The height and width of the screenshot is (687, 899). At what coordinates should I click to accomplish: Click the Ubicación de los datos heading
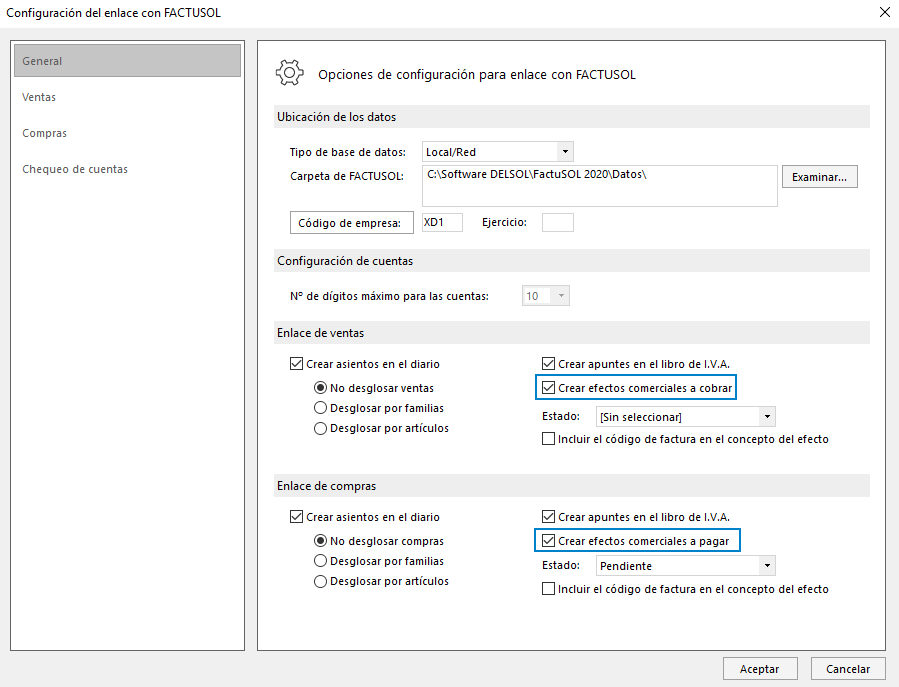click(x=337, y=117)
